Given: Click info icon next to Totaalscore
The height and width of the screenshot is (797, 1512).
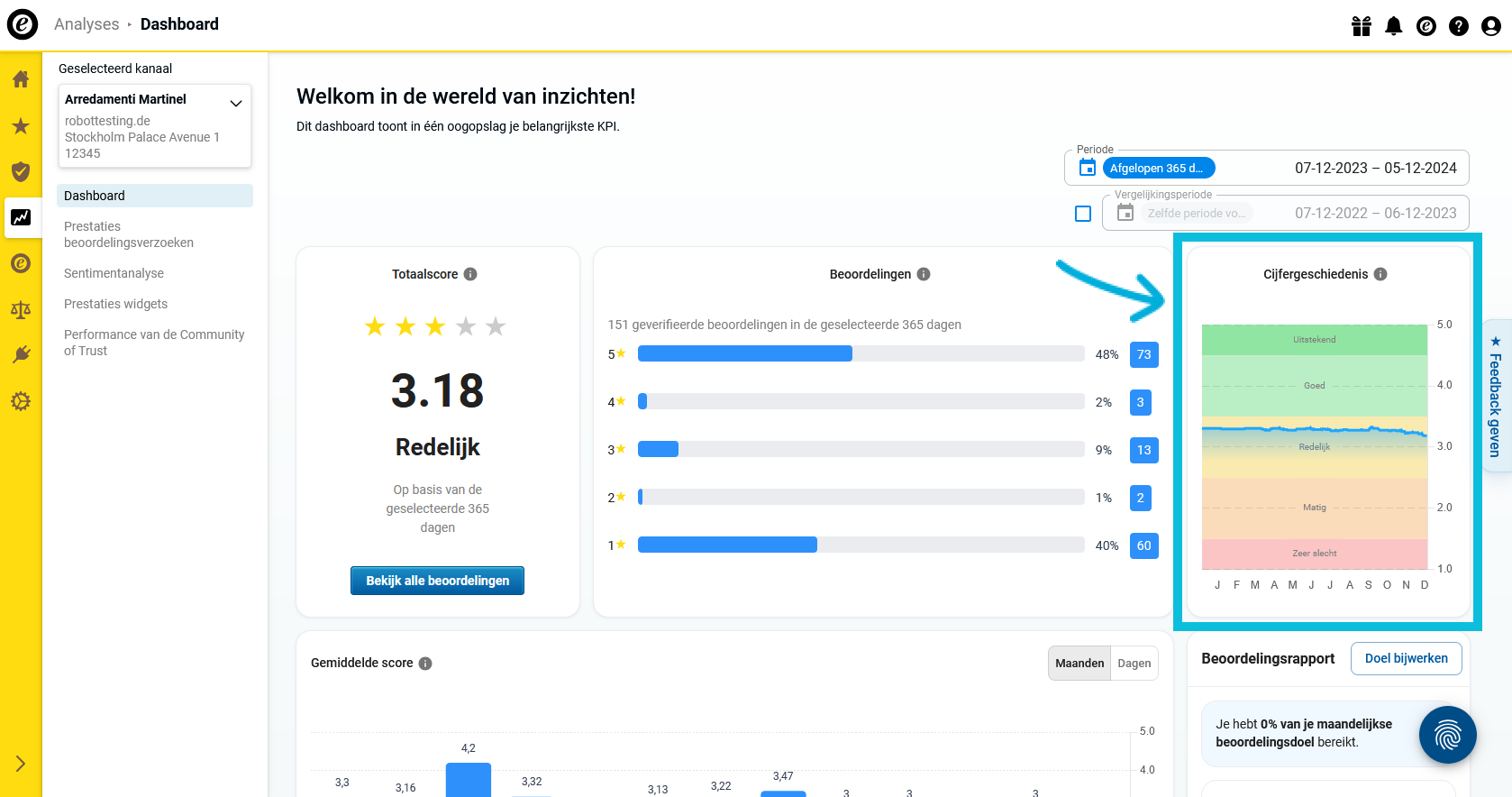Looking at the screenshot, I should [x=470, y=274].
